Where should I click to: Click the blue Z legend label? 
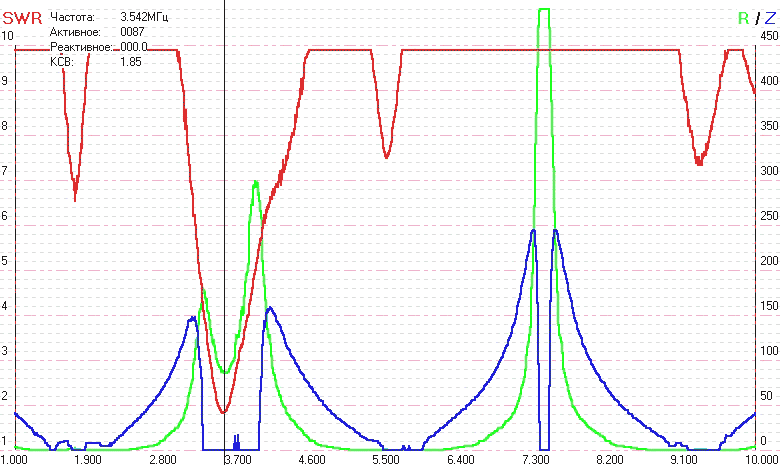(x=770, y=18)
